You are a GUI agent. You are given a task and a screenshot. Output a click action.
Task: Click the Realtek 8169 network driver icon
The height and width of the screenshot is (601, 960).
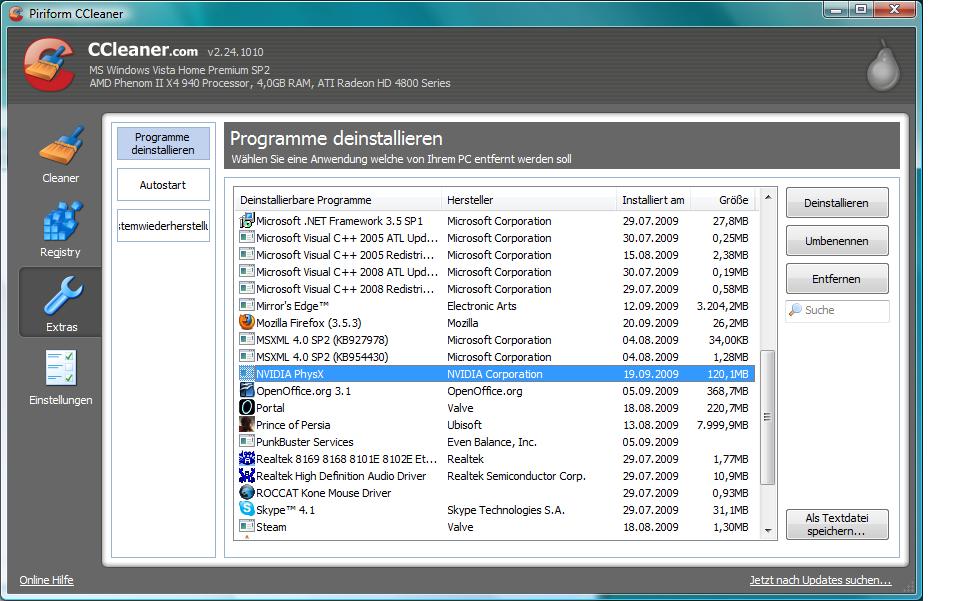247,458
